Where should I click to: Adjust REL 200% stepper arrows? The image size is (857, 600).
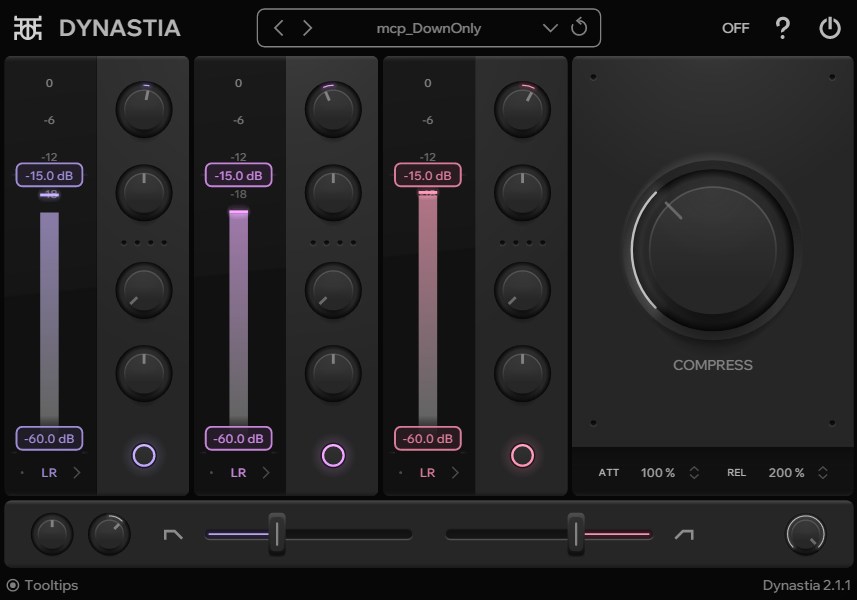(823, 473)
